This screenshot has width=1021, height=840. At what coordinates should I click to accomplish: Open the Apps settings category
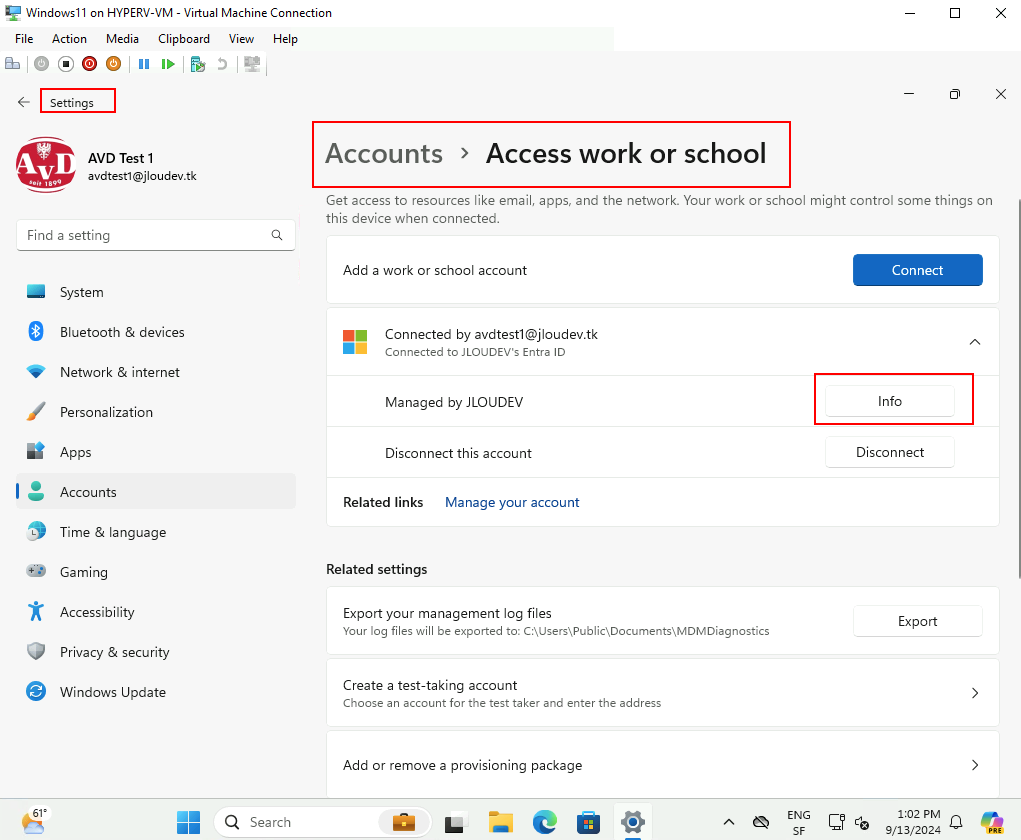(x=156, y=452)
